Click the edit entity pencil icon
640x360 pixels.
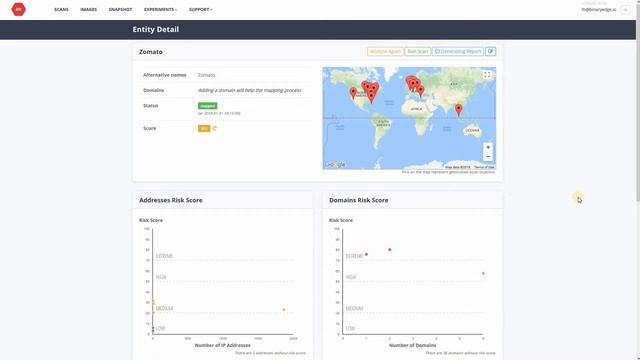(x=491, y=51)
